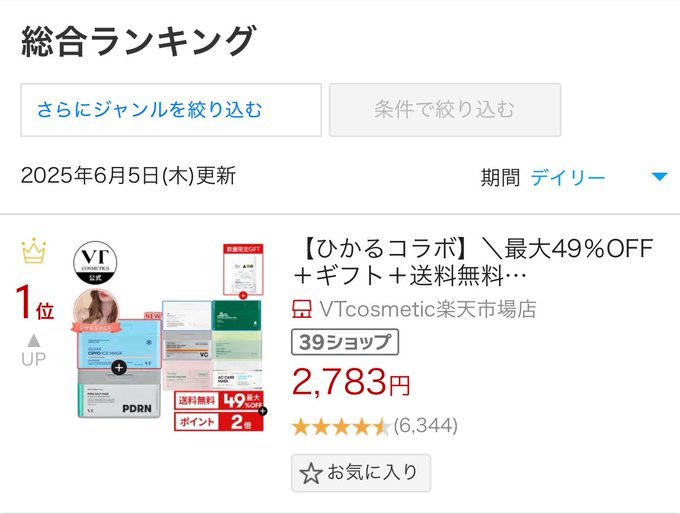Viewport: 680px width, 514px height.
Task: Click the 数量限定GIFT item image
Action: point(243,270)
